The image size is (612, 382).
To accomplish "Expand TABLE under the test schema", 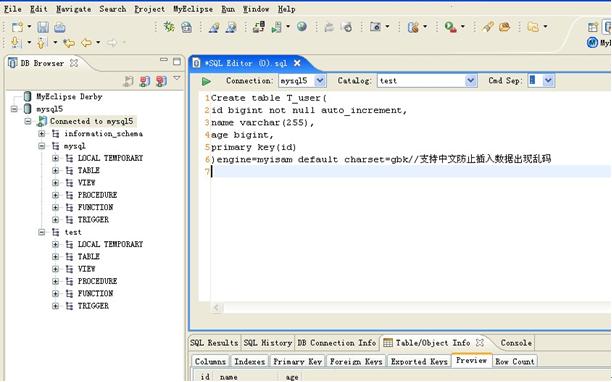I will click(55, 257).
